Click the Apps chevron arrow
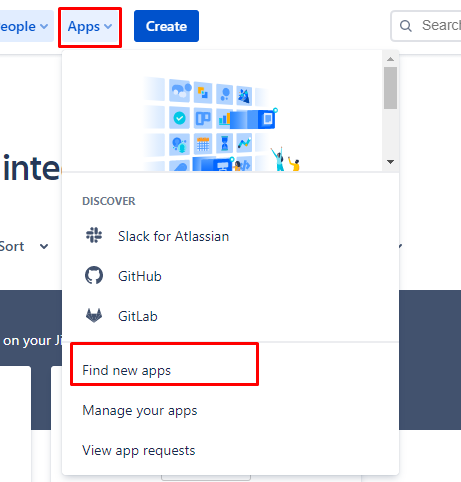 [108, 26]
